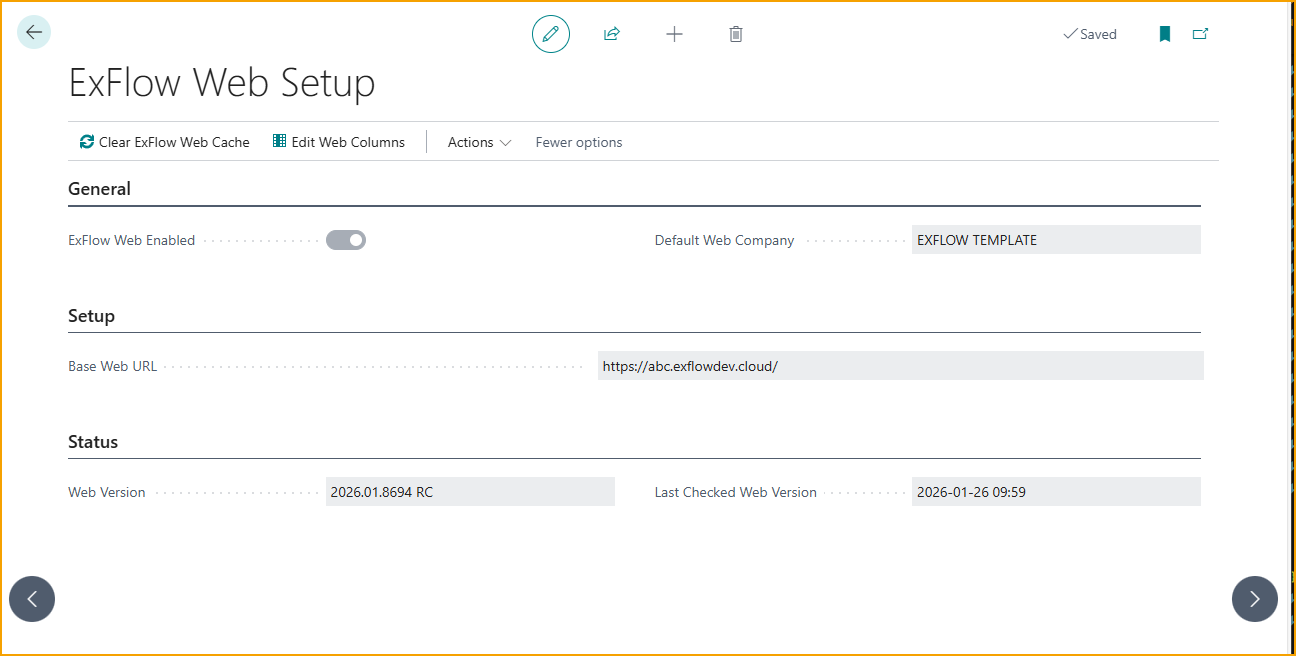Enable the ExFlow Web Enabled toggle
This screenshot has width=1296, height=656.
pyautogui.click(x=346, y=239)
